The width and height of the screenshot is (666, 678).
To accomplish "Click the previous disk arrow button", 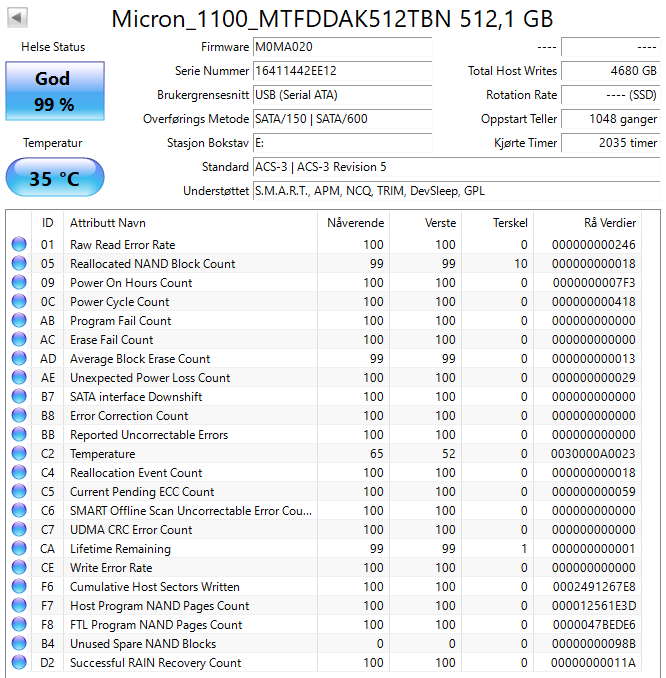I will [x=18, y=18].
